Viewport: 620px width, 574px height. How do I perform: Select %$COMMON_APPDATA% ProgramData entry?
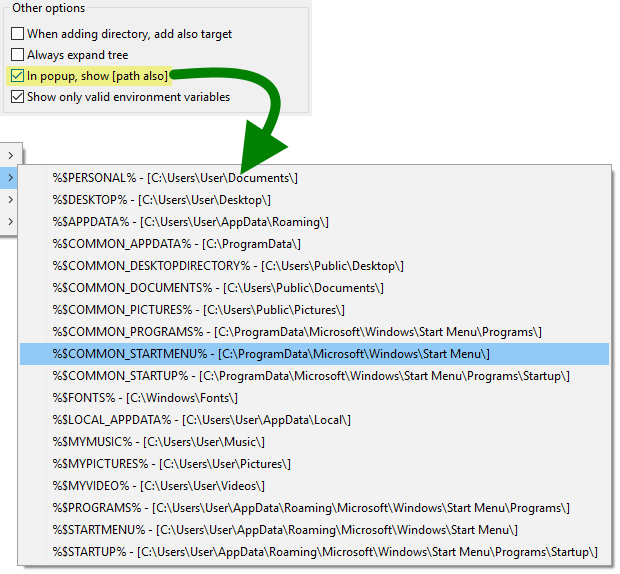[x=176, y=244]
